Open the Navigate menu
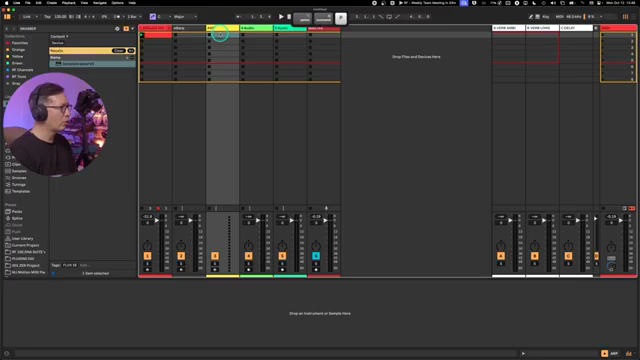 (x=100, y=3)
